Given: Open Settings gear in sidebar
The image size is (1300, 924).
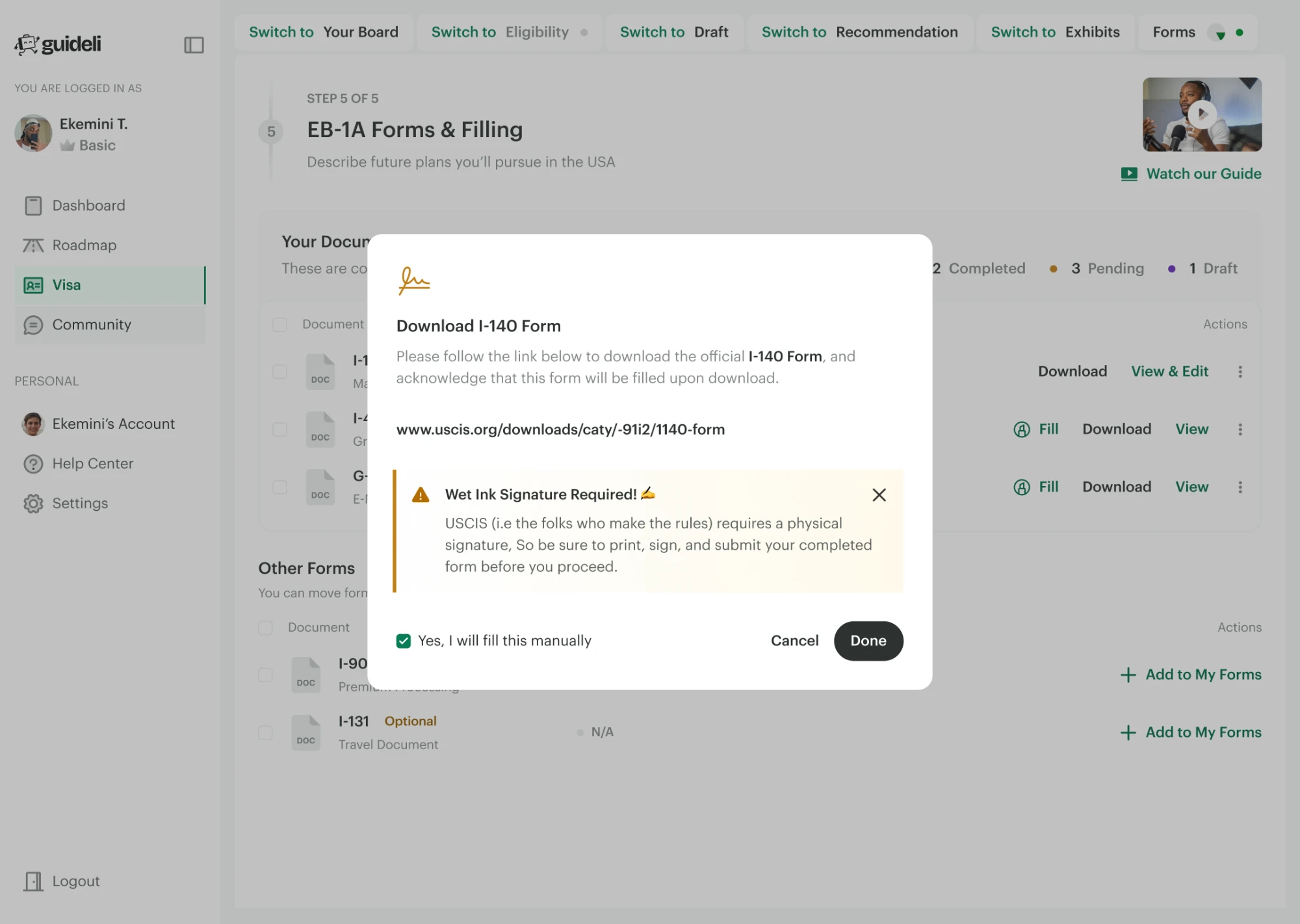Looking at the screenshot, I should 33,504.
